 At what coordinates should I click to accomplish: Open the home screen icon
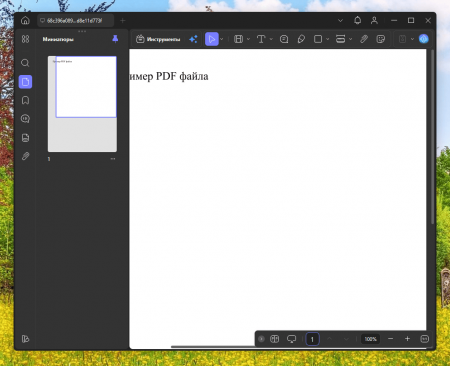pos(25,21)
